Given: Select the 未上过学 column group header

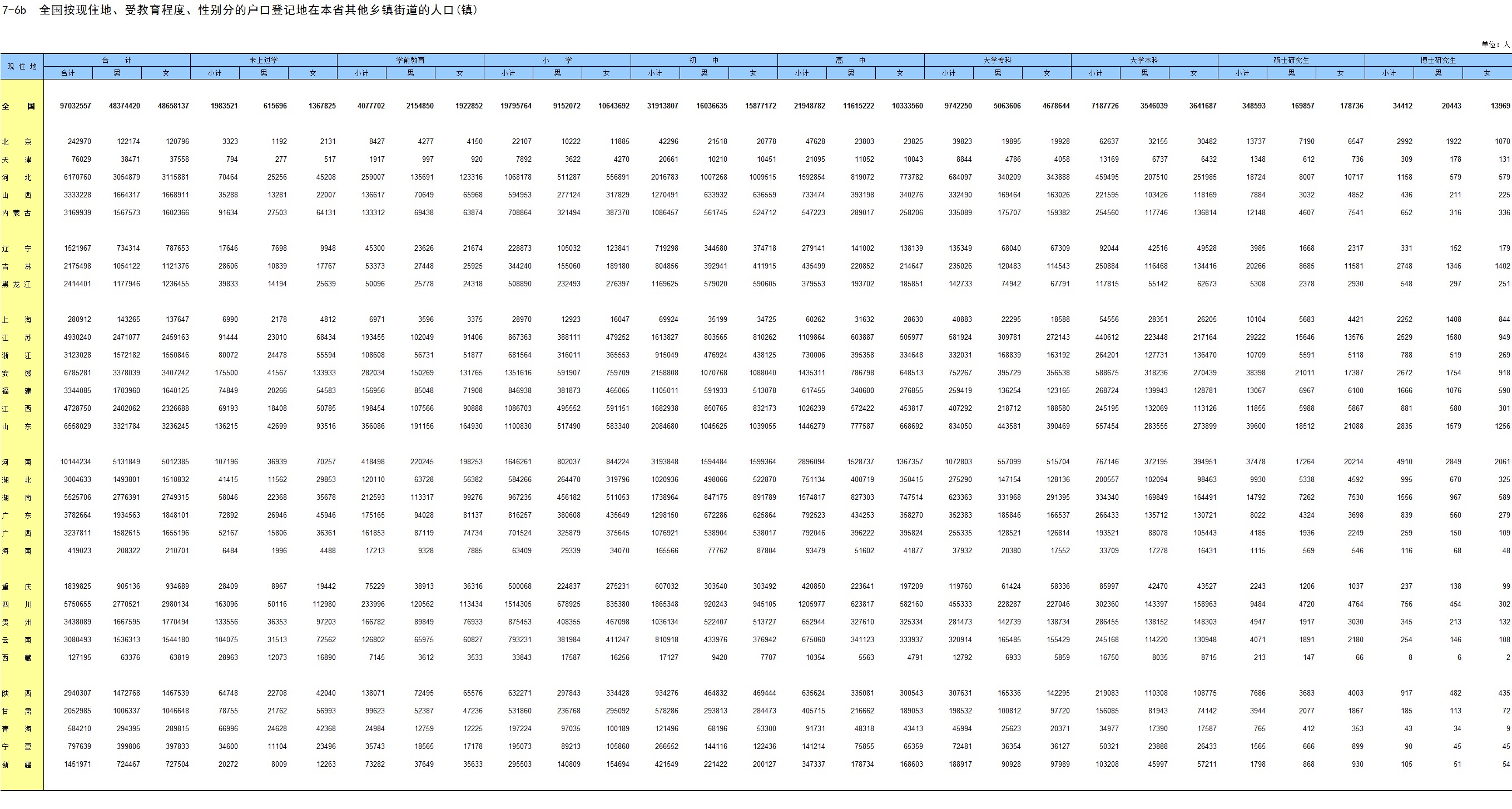Looking at the screenshot, I should [264, 60].
